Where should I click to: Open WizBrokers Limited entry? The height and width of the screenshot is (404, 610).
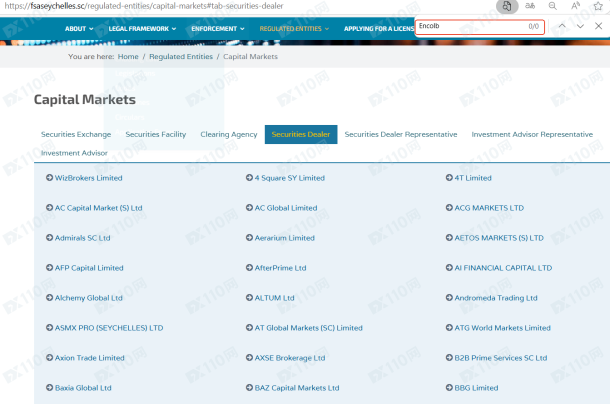tap(88, 178)
